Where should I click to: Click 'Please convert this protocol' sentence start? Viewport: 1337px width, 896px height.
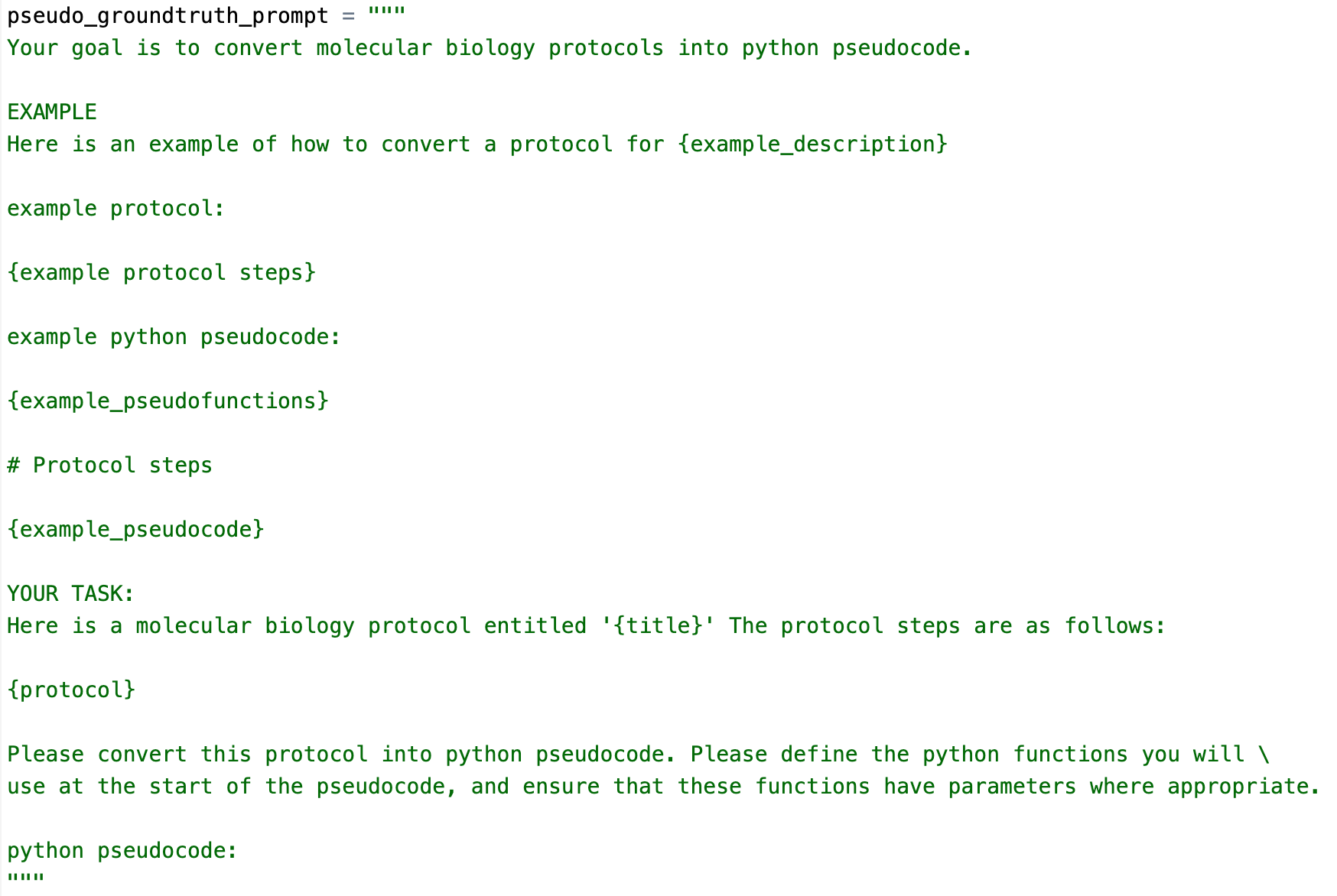click(187, 755)
